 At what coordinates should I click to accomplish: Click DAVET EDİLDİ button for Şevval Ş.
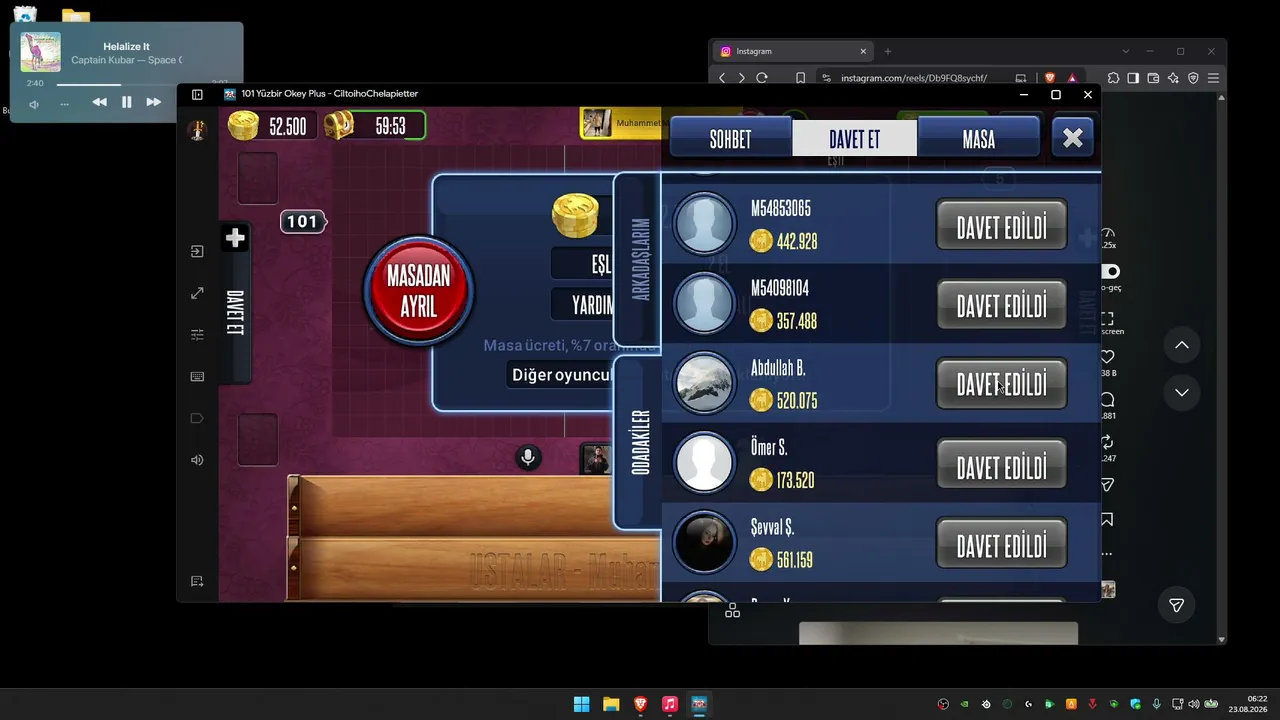click(x=1001, y=545)
